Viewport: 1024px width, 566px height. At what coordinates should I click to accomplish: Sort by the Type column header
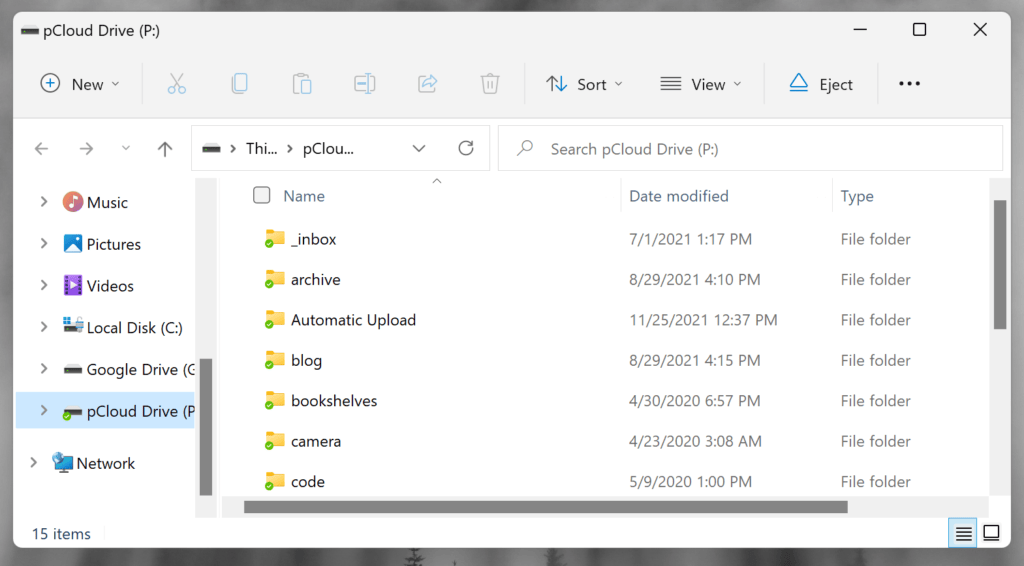(857, 196)
